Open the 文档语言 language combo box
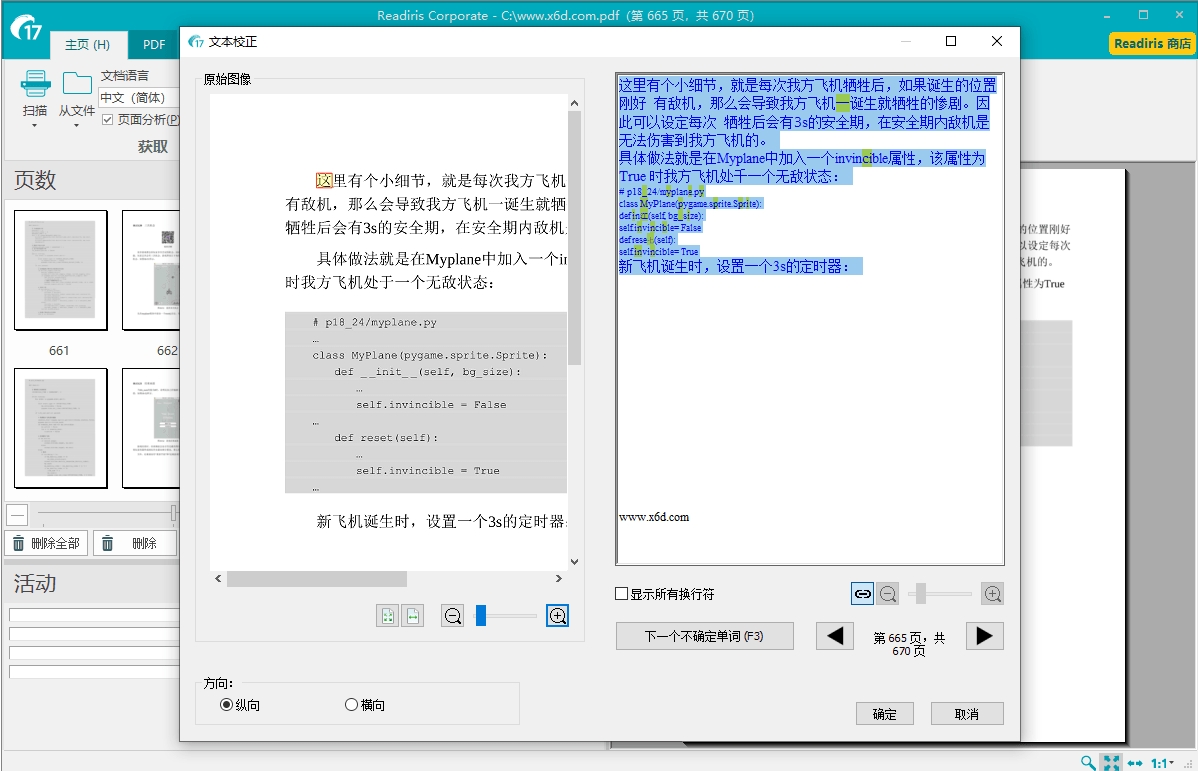The height and width of the screenshot is (771, 1198). tap(138, 98)
